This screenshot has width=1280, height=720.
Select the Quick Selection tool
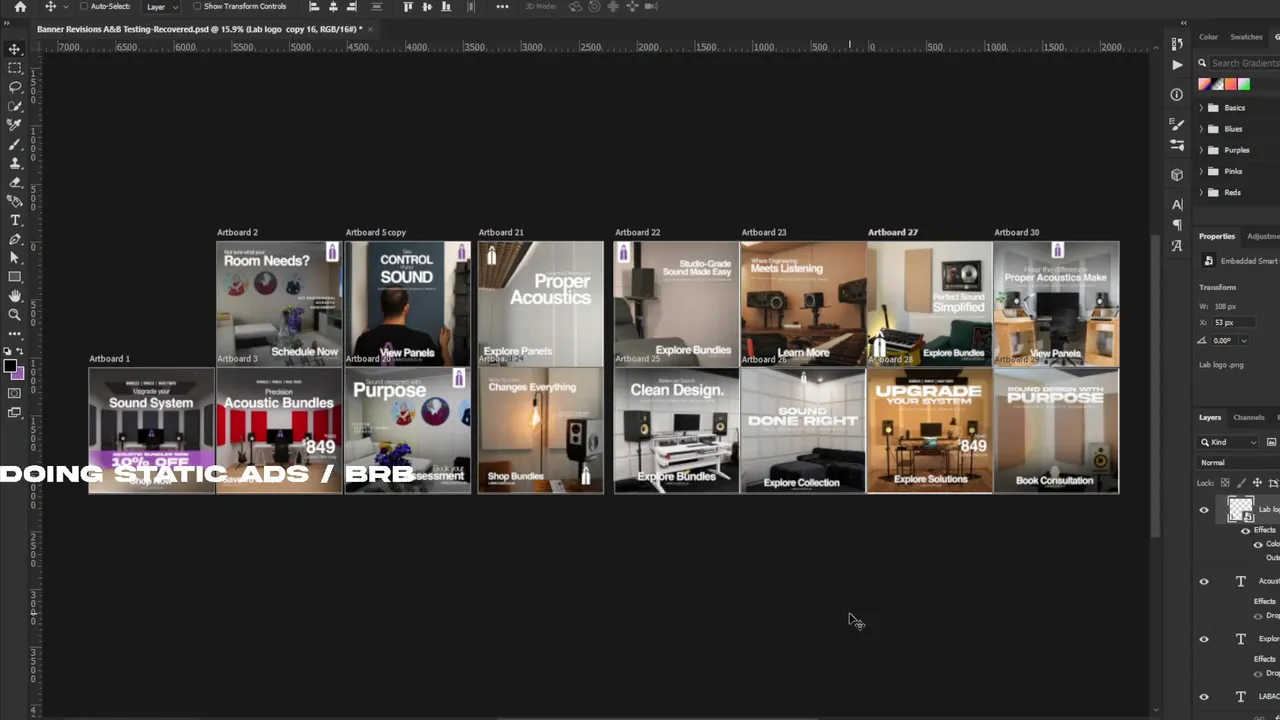point(15,106)
